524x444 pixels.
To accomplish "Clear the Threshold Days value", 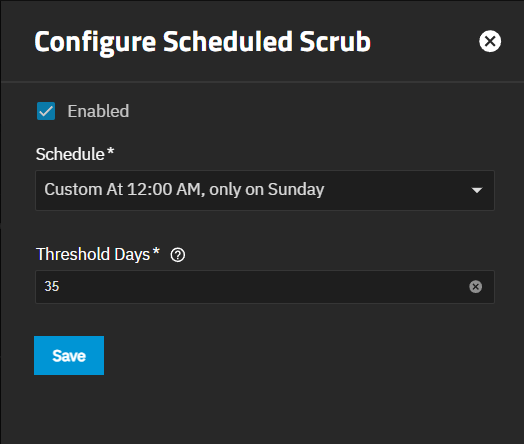I will 476,287.
